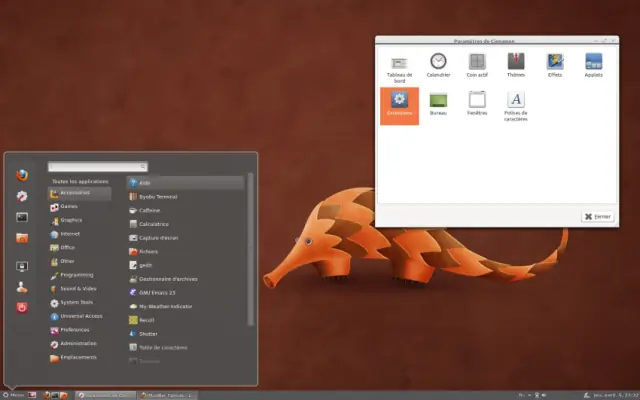The height and width of the screenshot is (400, 640).
Task: Open Calendrier settings
Action: pos(438,65)
